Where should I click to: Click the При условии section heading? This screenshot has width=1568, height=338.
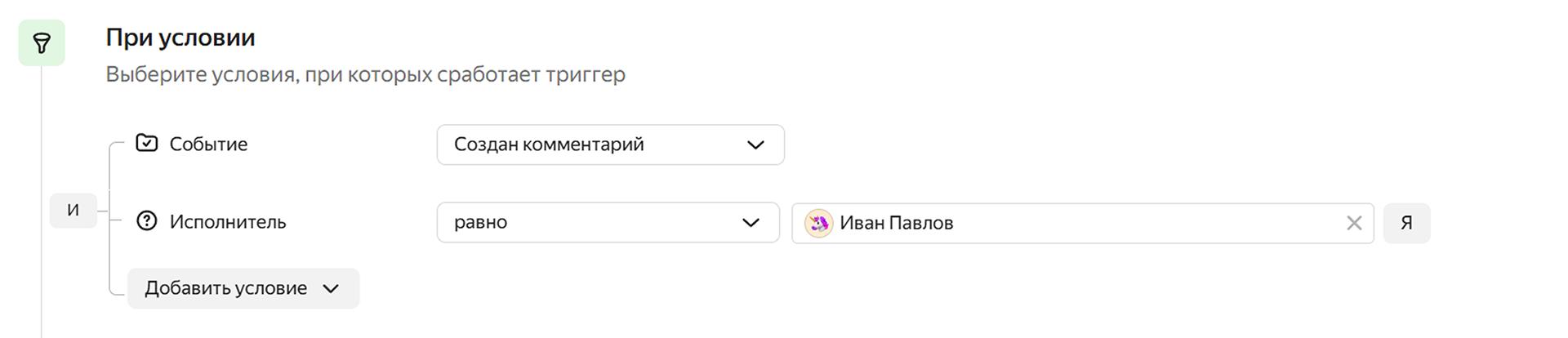coord(180,38)
